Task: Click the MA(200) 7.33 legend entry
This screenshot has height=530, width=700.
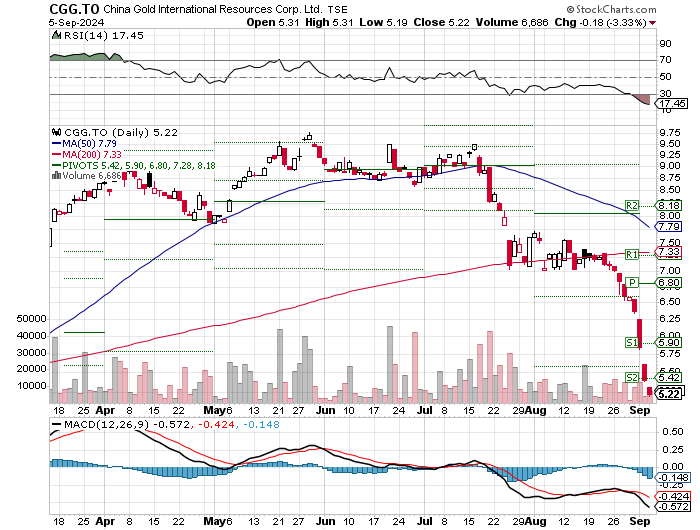Action: click(x=87, y=154)
